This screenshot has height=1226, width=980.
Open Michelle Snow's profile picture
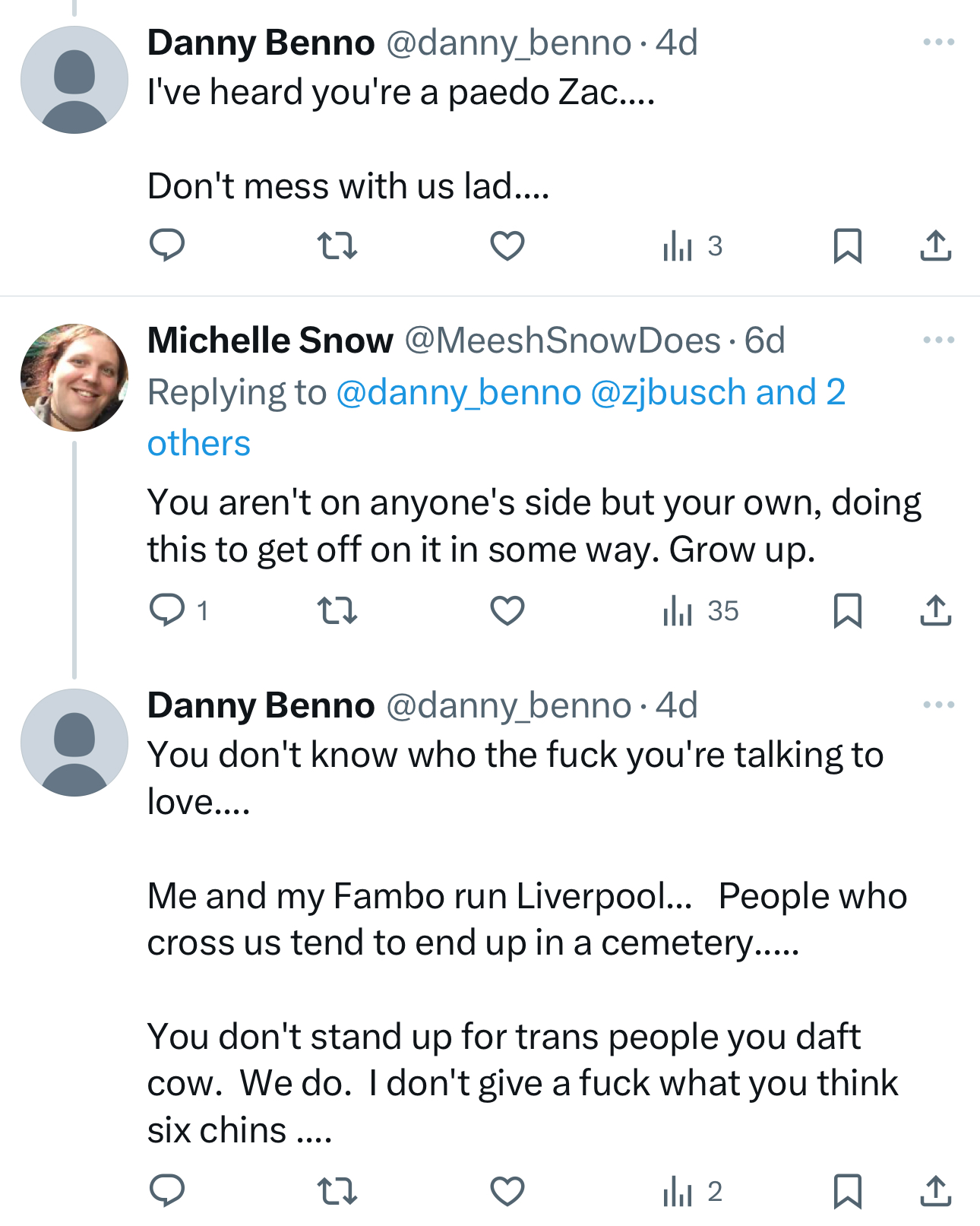pos(74,378)
